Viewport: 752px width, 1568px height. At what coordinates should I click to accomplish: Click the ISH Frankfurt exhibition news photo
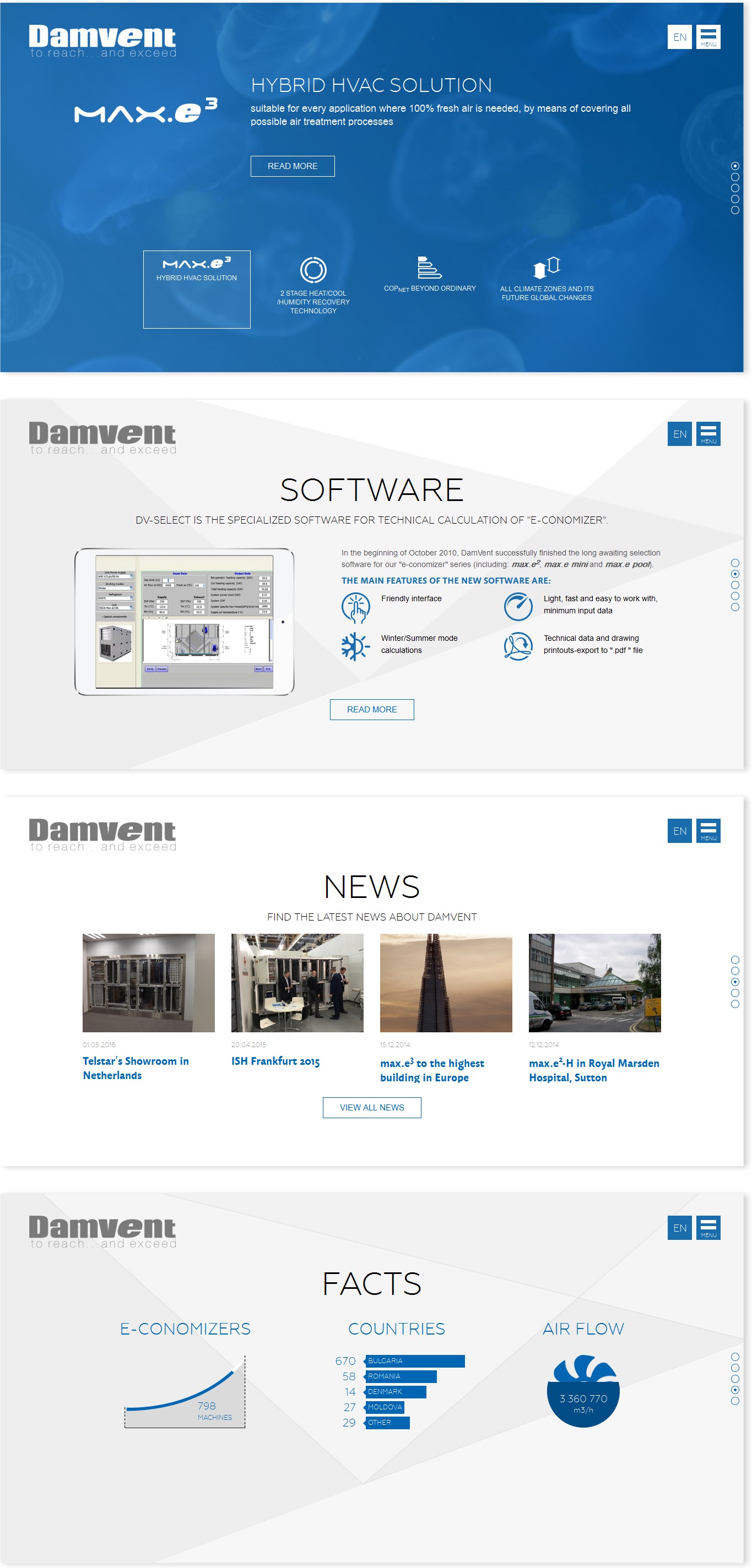[x=297, y=983]
